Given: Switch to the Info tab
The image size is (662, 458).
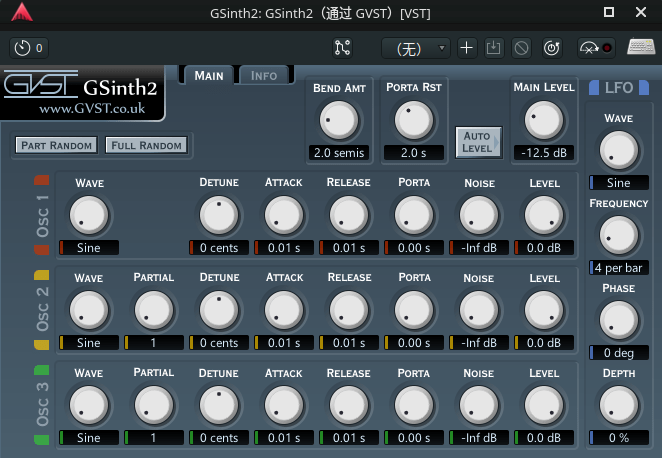Looking at the screenshot, I should click(x=264, y=76).
